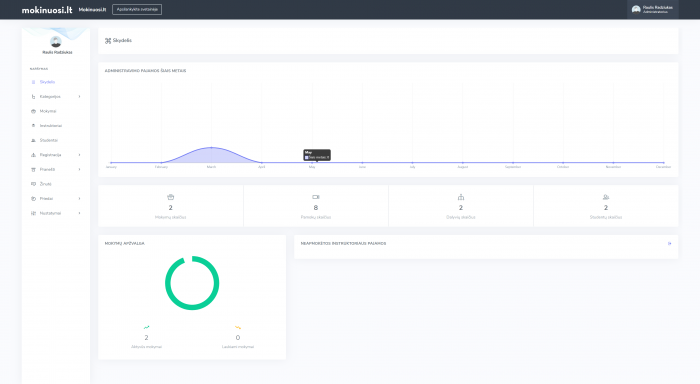Click the Pamokų skaičius video icon
The image size is (700, 384).
(x=316, y=197)
